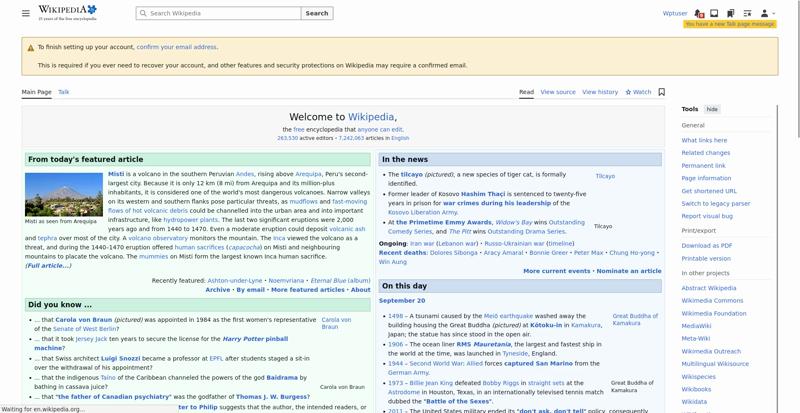800x413 pixels.
Task: Open the featured articles Archive link
Action: (218, 289)
